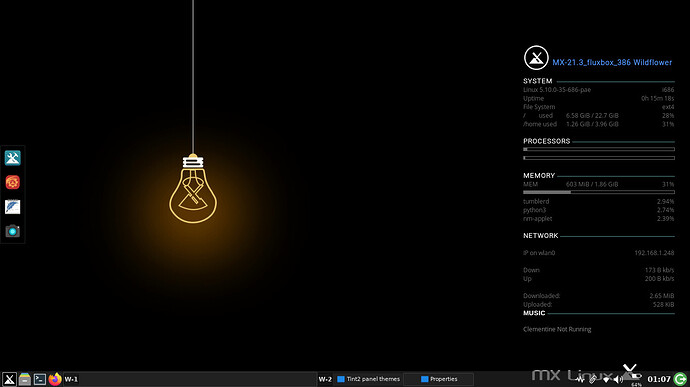
Task: Click the Linux 5.10.0-35-686-pae kernel text
Action: point(557,89)
